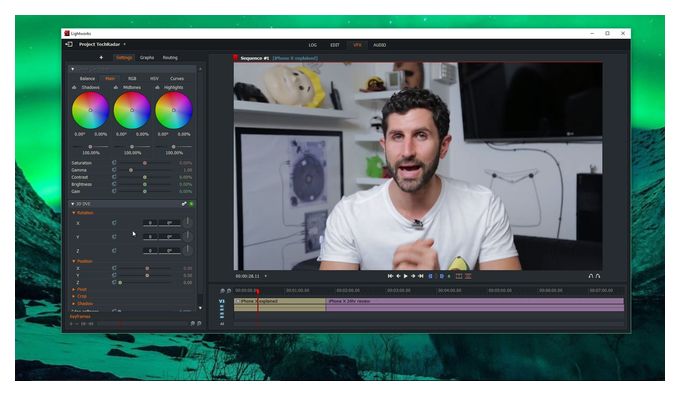The image size is (680, 396).
Task: Select the VFX workspace tab
Action: point(357,45)
